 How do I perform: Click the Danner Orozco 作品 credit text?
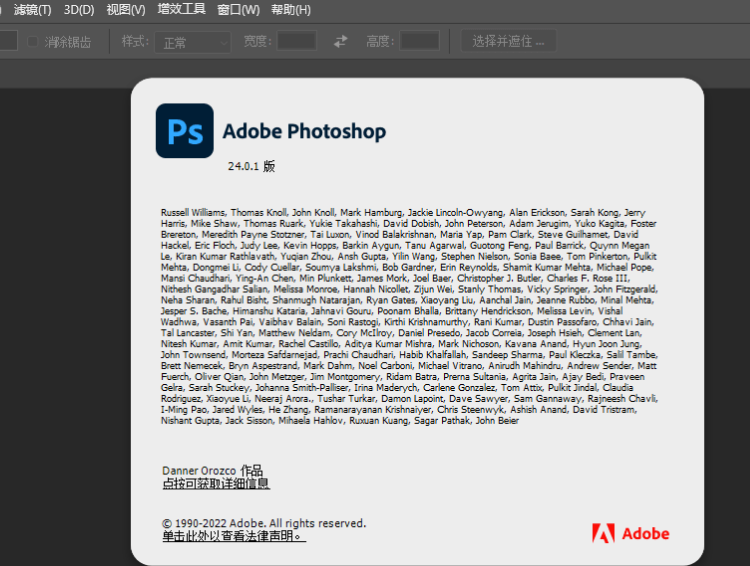point(212,470)
